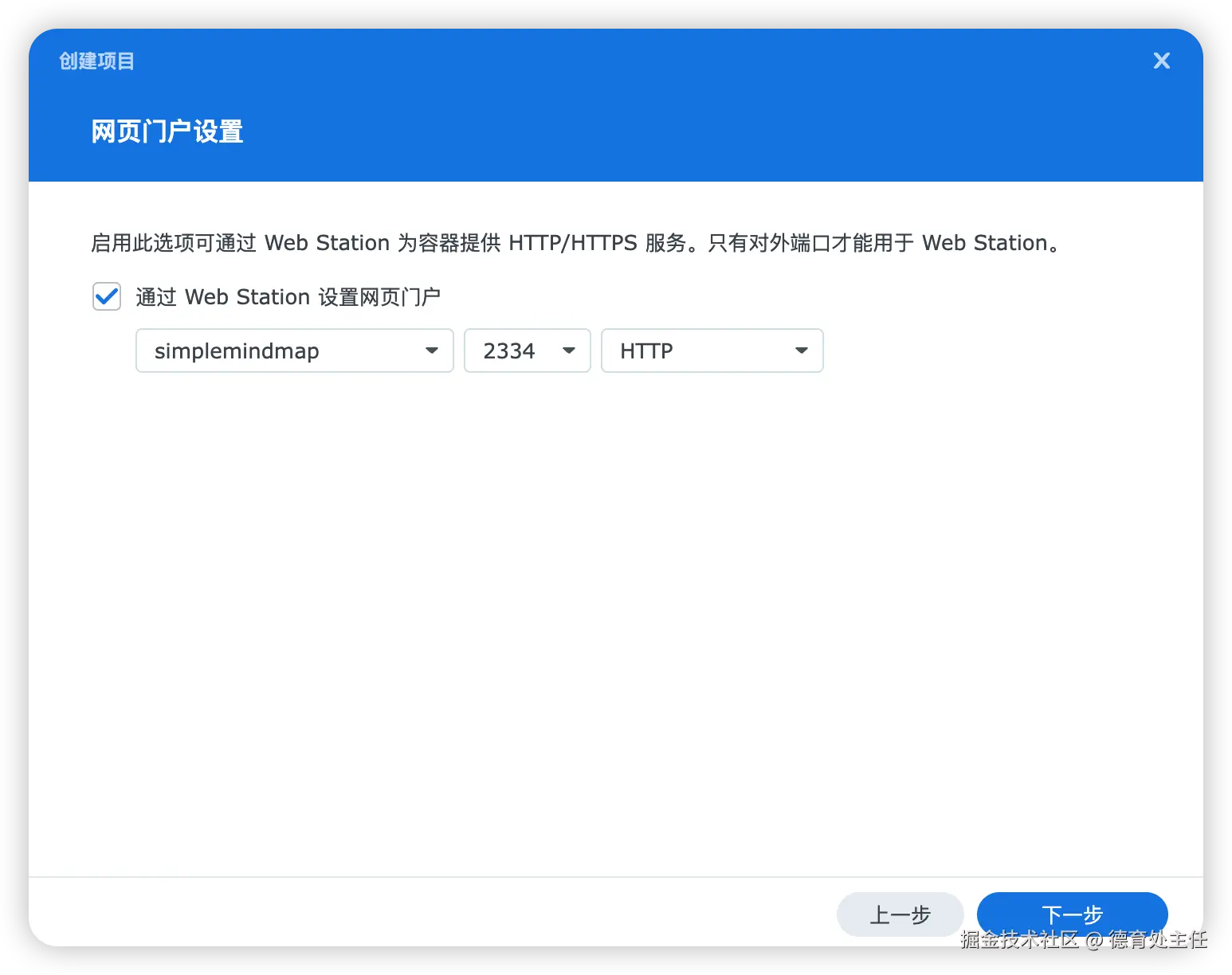The image size is (1232, 975).
Task: Uncheck 通过 Web Station 设置网页门户 checkbox
Action: 107,296
